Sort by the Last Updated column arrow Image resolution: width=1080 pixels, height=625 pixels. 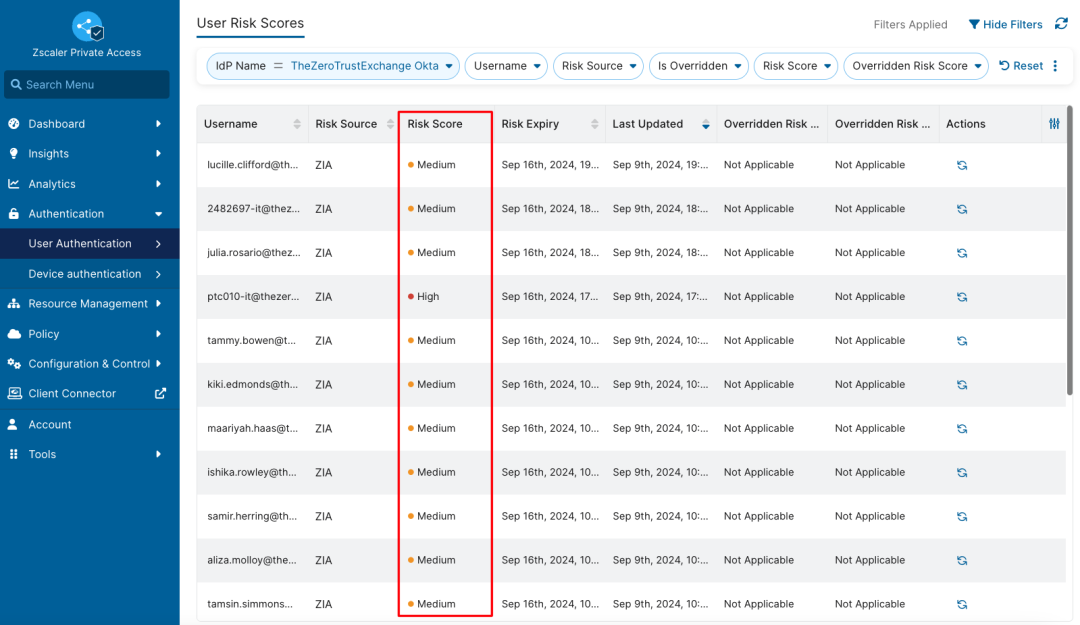[x=706, y=124]
